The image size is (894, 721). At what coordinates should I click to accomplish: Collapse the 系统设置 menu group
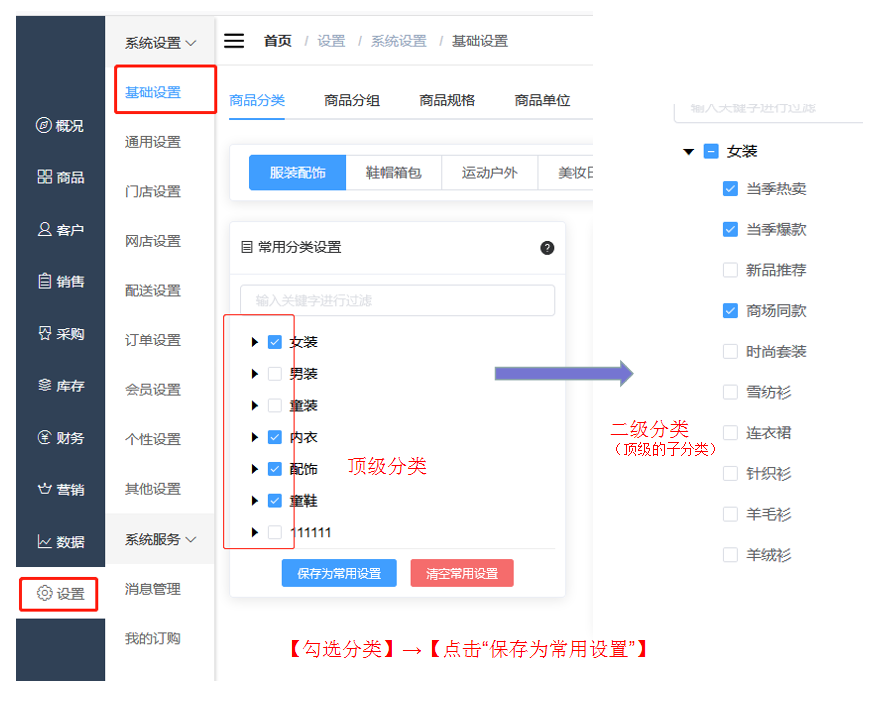click(x=160, y=43)
